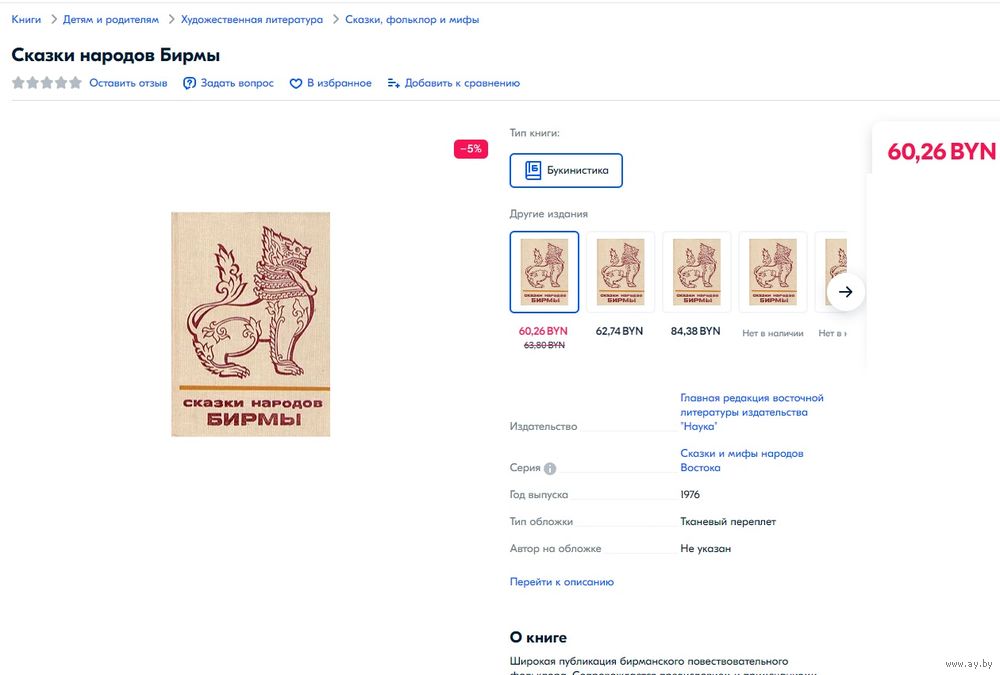Open the Книги breadcrumb
This screenshot has height=675, width=1000.
pyautogui.click(x=26, y=20)
